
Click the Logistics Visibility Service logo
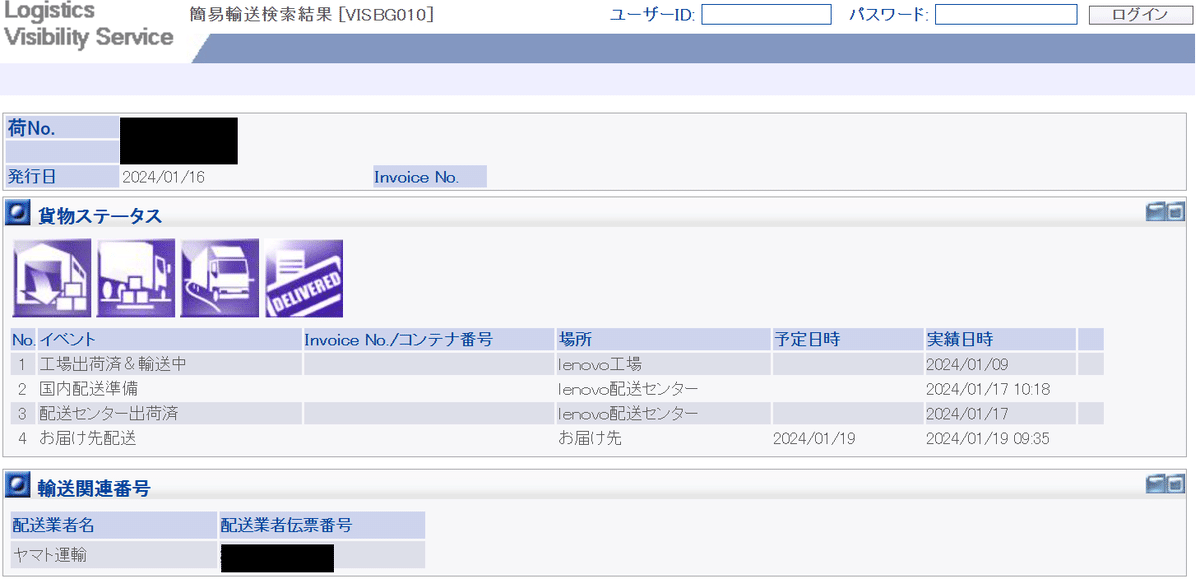[88, 24]
